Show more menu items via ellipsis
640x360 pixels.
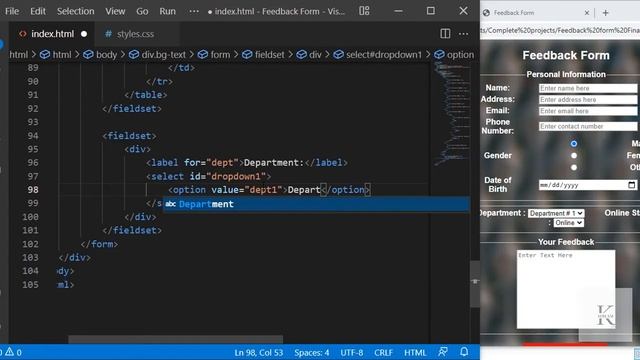(x=194, y=11)
